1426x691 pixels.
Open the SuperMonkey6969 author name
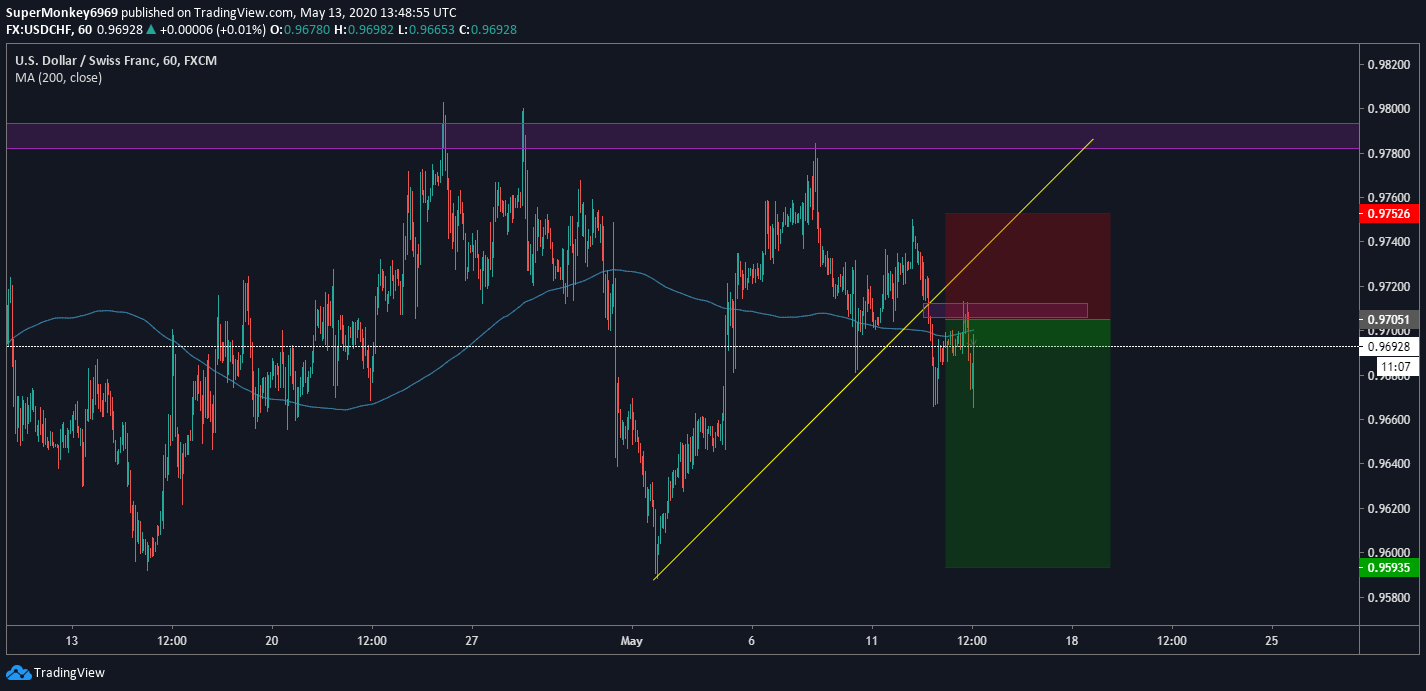click(x=62, y=12)
